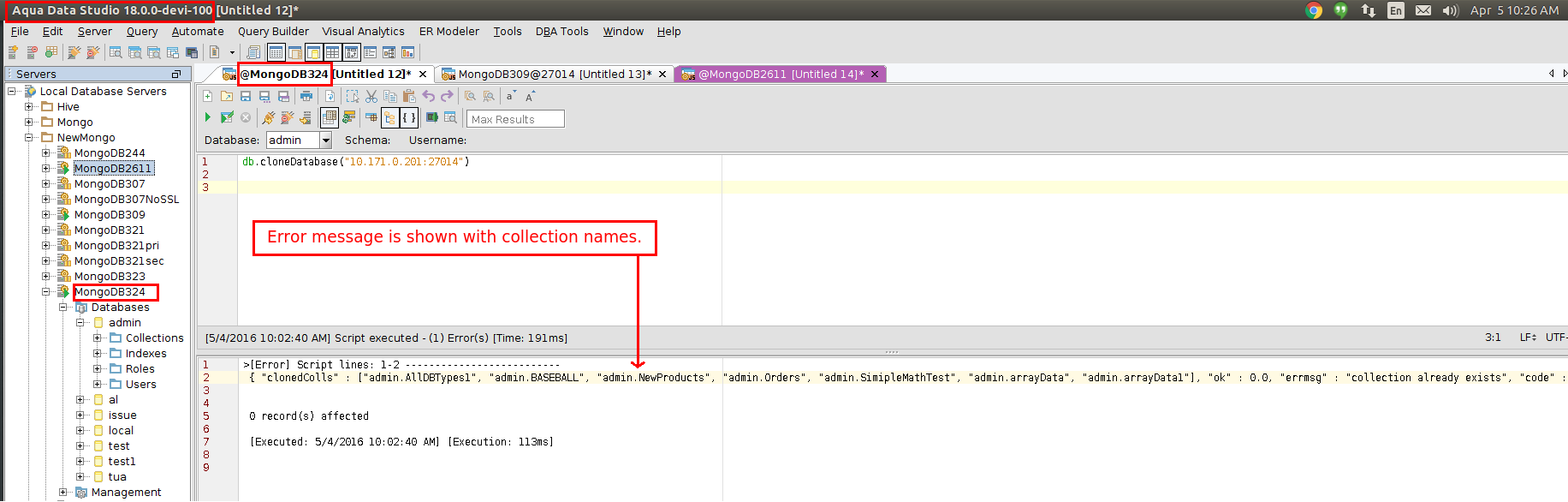This screenshot has height=502, width=1568.
Task: Click the Decrease font size icon
Action: click(x=510, y=96)
